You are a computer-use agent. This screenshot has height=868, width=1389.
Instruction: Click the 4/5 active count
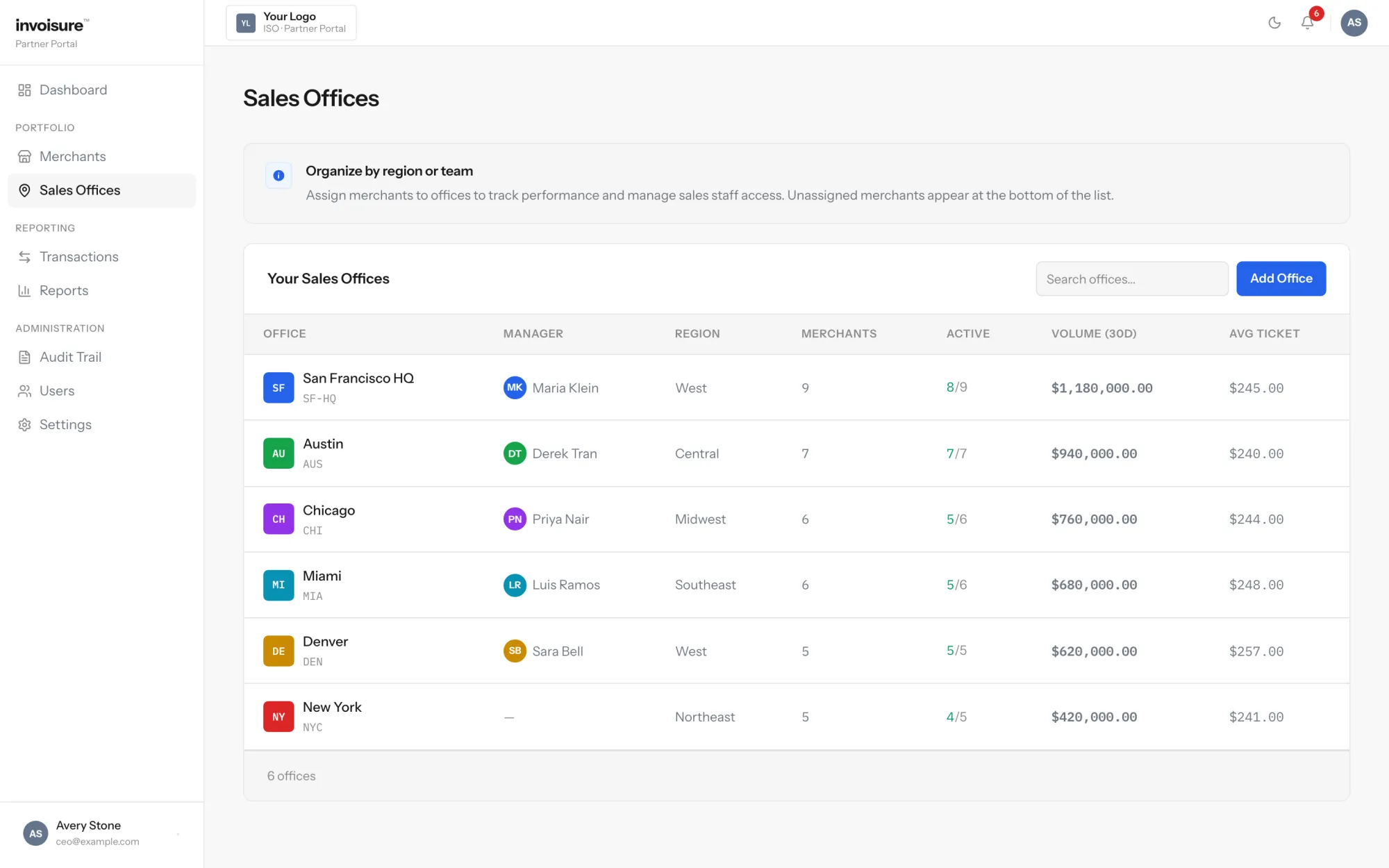[956, 717]
